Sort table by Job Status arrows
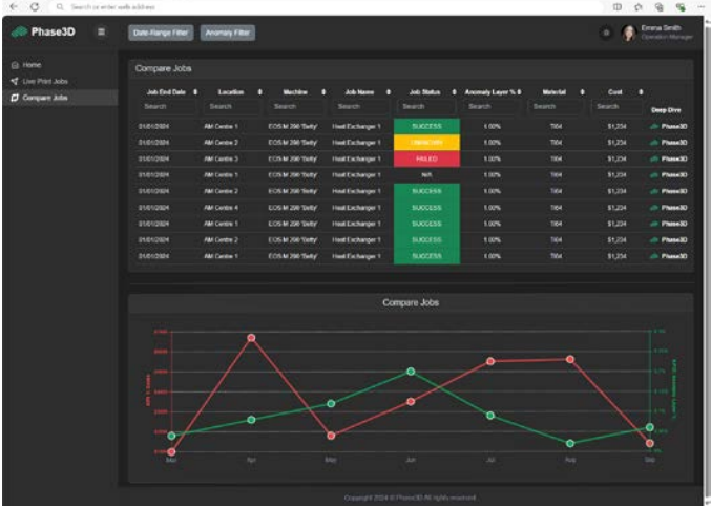712x509 pixels. 454,92
